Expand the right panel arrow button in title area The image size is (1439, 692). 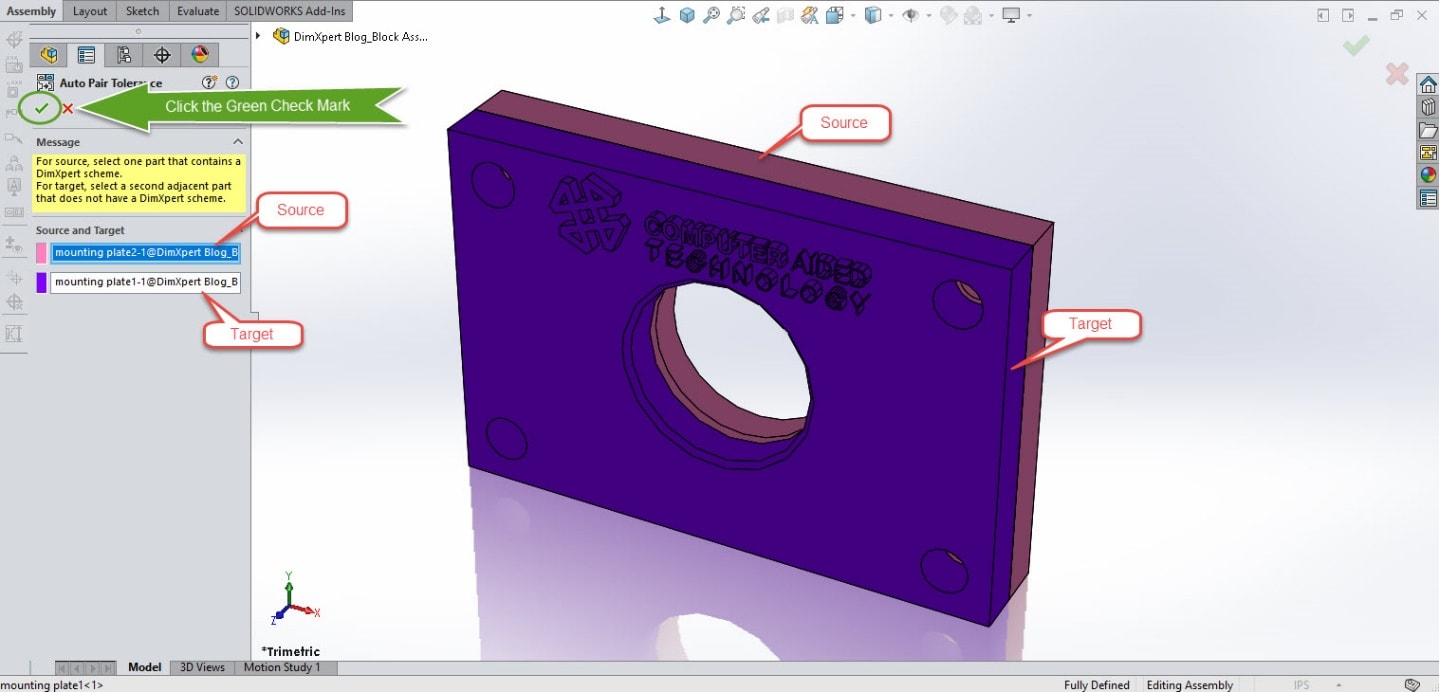click(x=1348, y=15)
